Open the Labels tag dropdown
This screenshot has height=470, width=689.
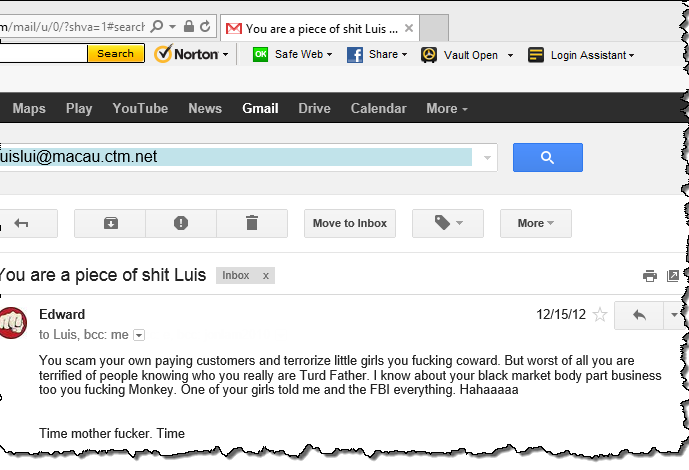coord(447,223)
